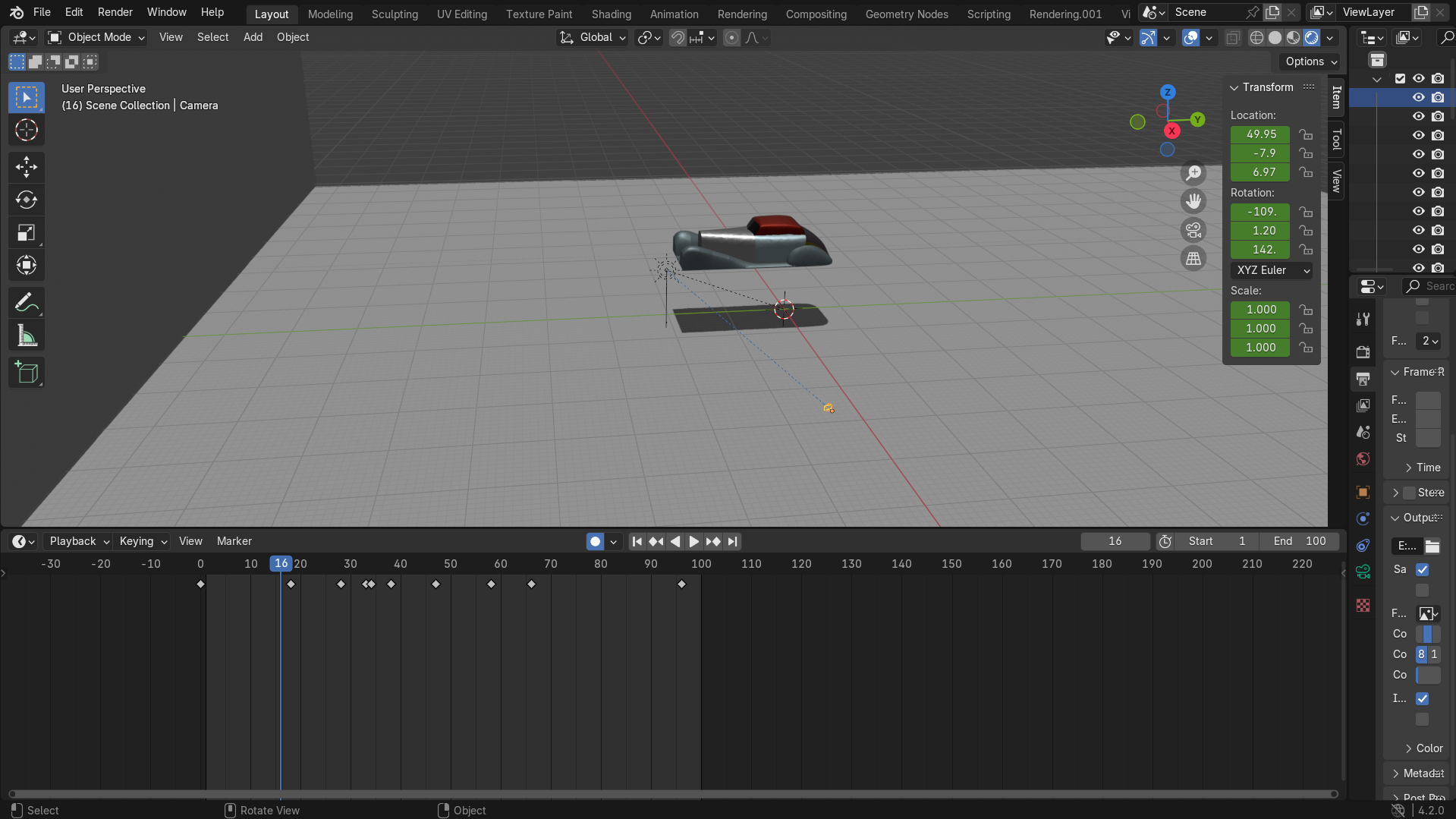Screen dimensions: 1456x819
Task: Toggle X-ray mode
Action: [x=1233, y=37]
